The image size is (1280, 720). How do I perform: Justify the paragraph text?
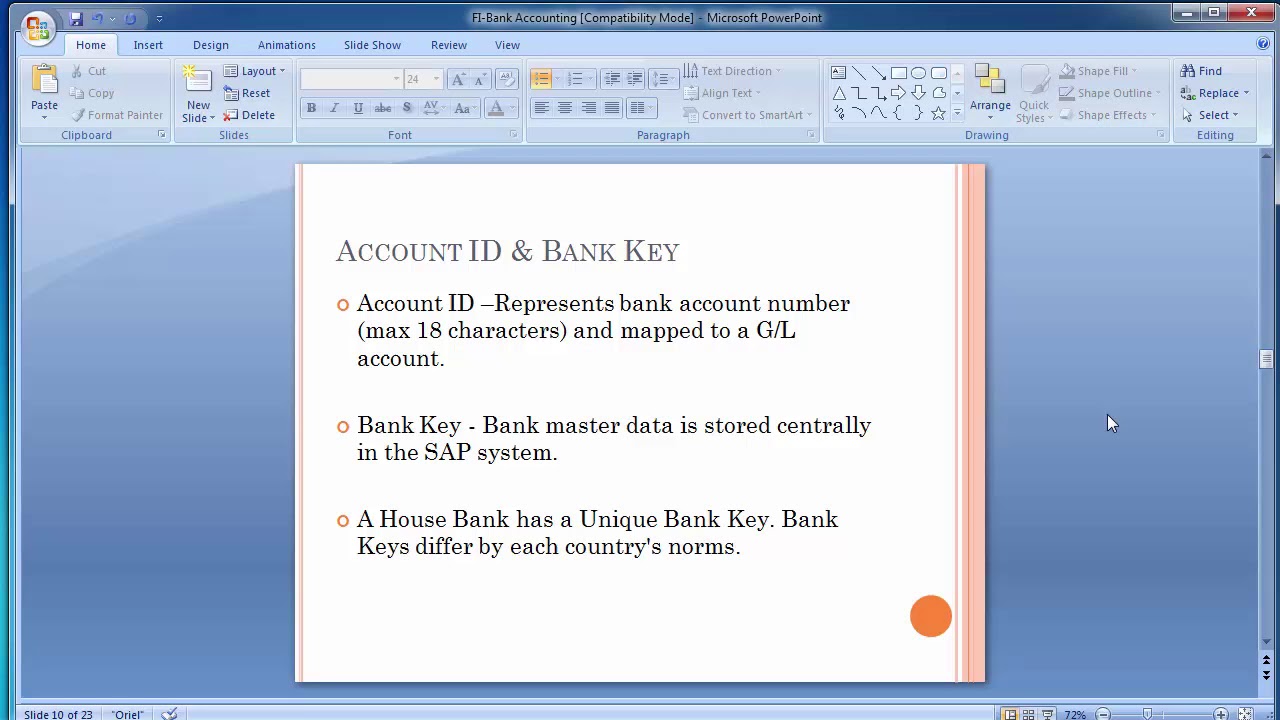[612, 107]
